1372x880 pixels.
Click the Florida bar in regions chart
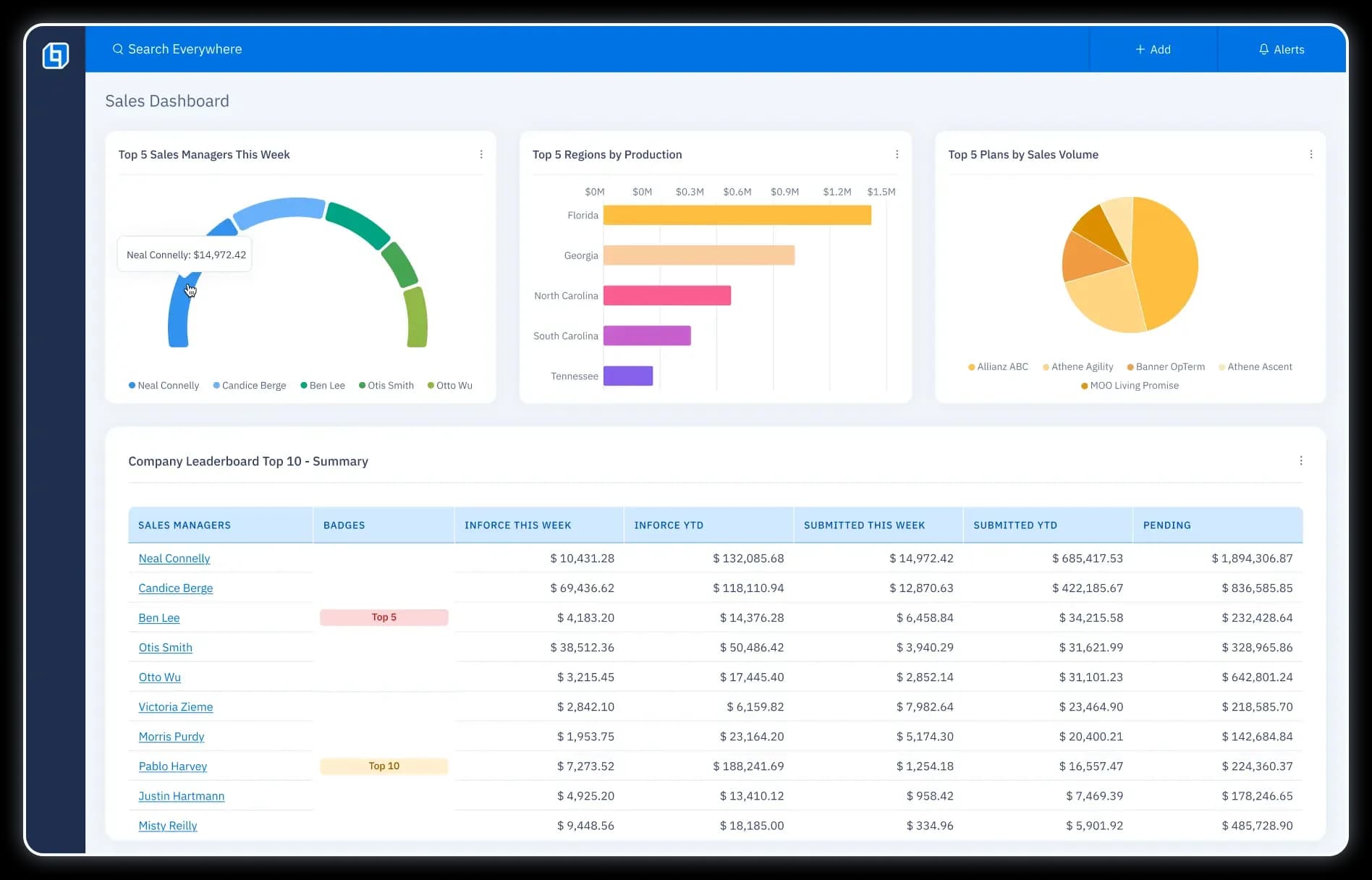click(x=737, y=215)
